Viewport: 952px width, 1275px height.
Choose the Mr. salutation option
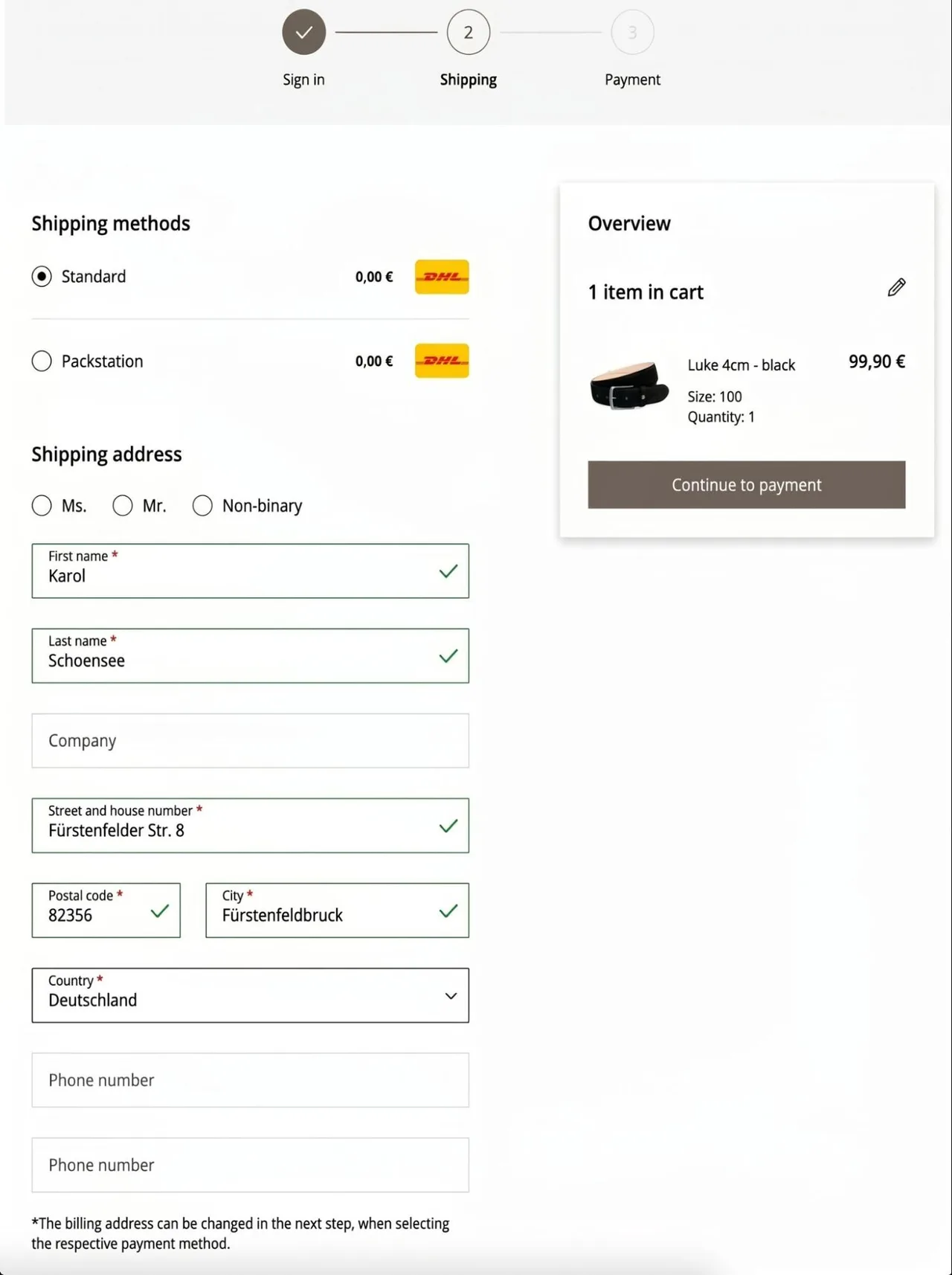click(x=123, y=506)
